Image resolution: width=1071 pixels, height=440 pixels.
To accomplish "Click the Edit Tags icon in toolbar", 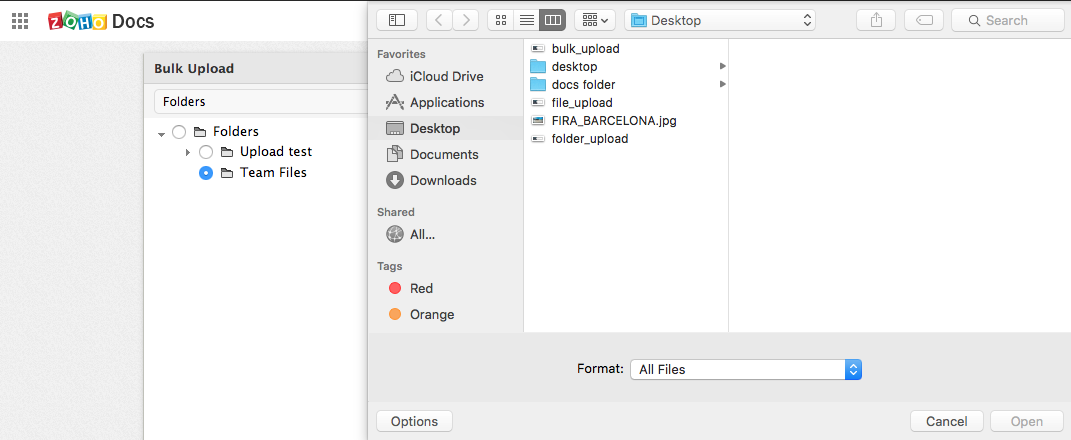I will [x=924, y=20].
